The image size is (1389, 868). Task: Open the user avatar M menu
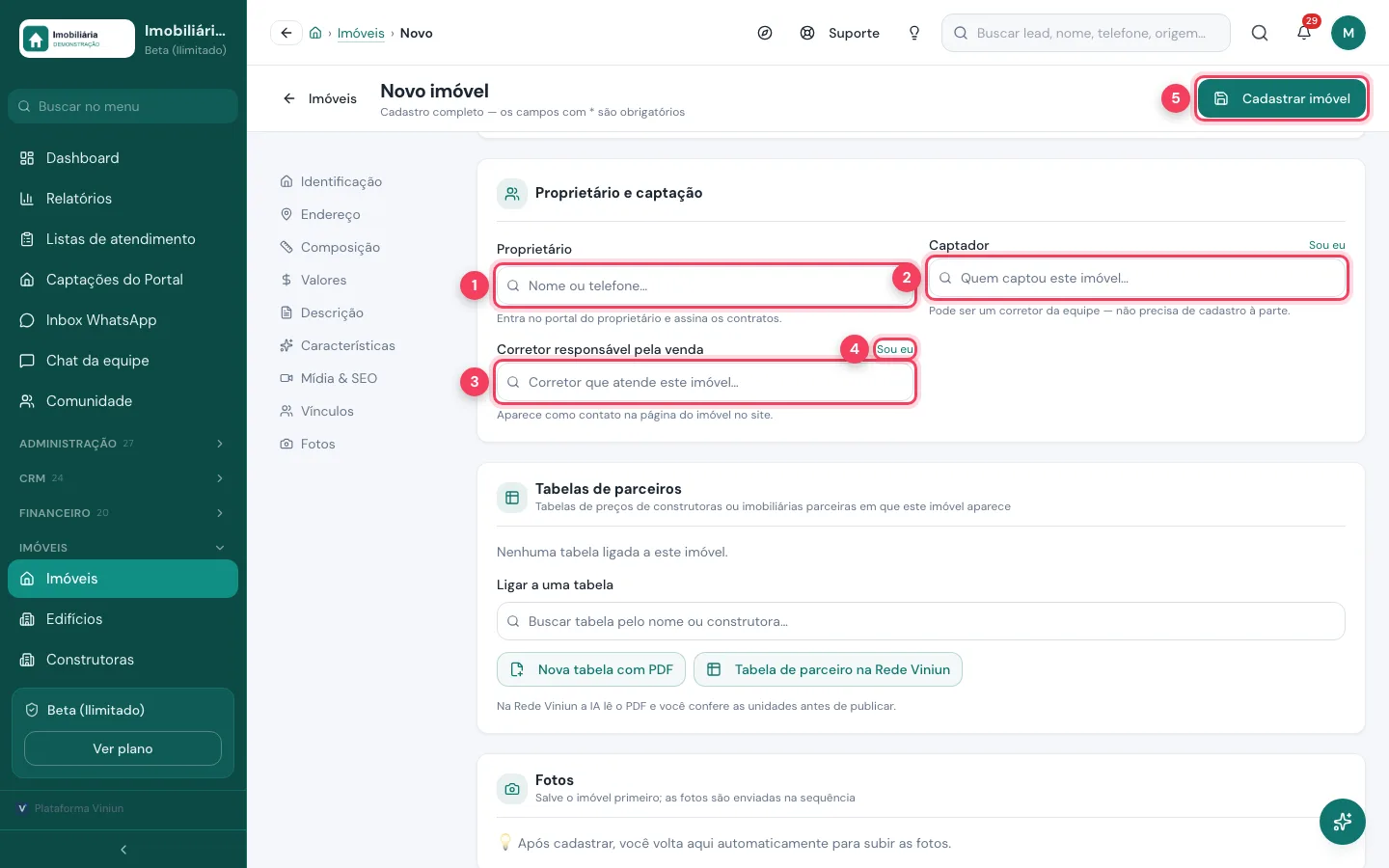pyautogui.click(x=1348, y=33)
